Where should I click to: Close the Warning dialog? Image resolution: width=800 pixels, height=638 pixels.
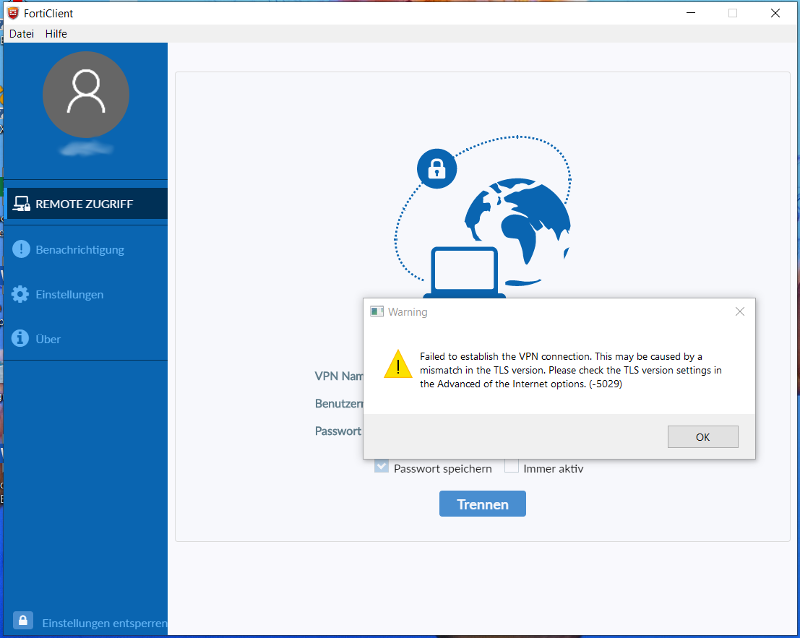[740, 311]
